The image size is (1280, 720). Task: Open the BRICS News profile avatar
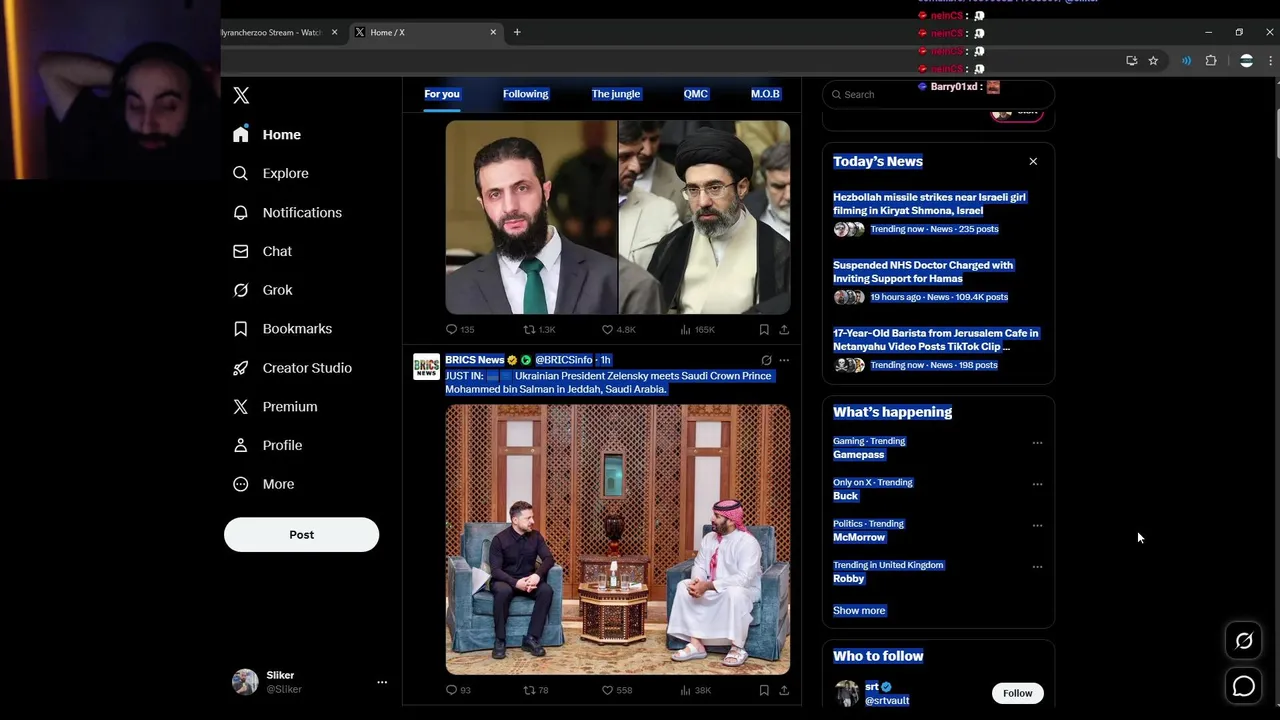tap(426, 366)
